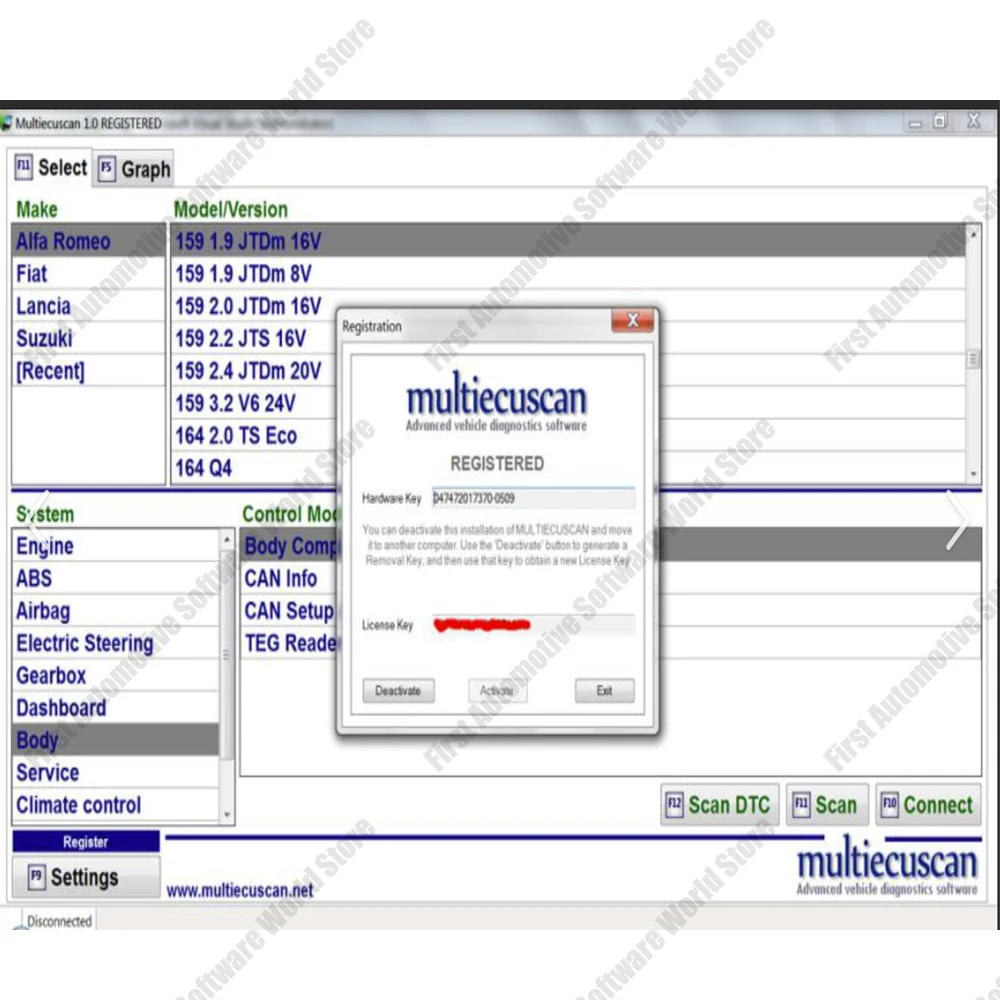Choose Airbag system
This screenshot has width=1000, height=1000.
coord(115,611)
